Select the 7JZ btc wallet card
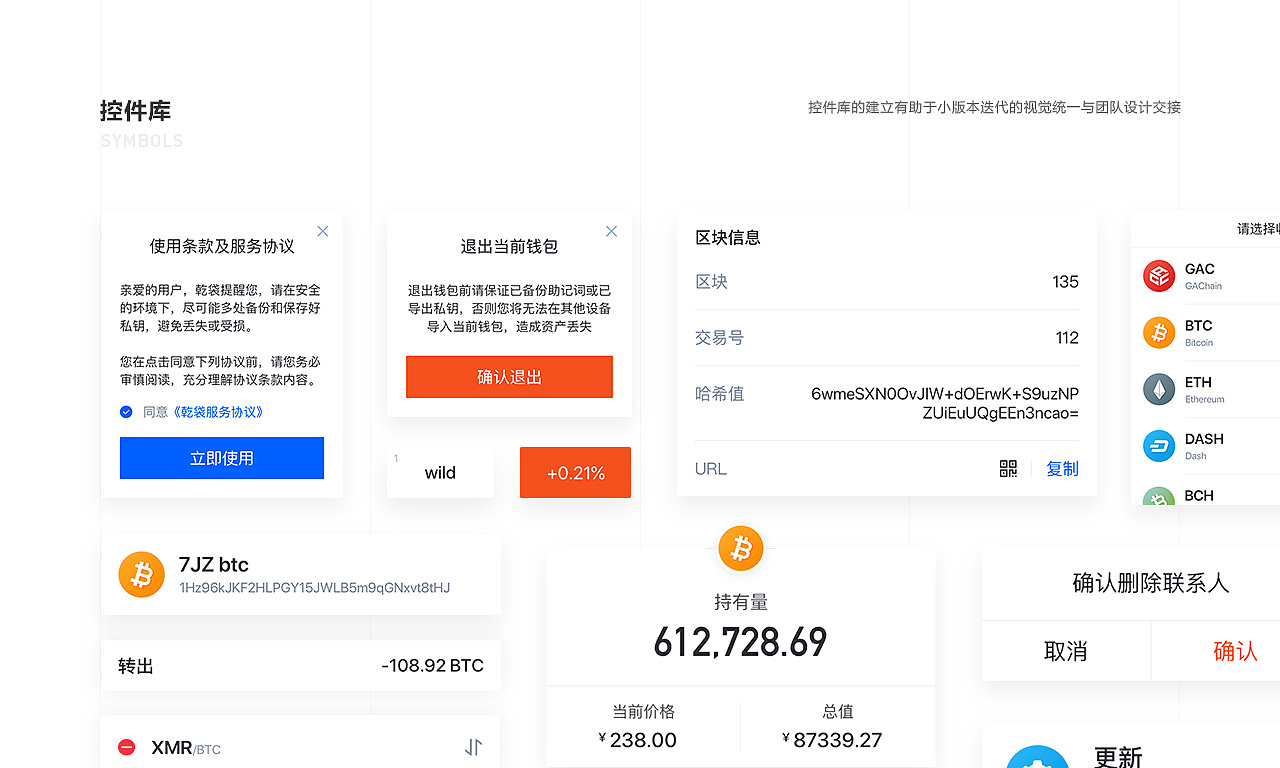Screen dimensions: 1280x768 (x=300, y=575)
